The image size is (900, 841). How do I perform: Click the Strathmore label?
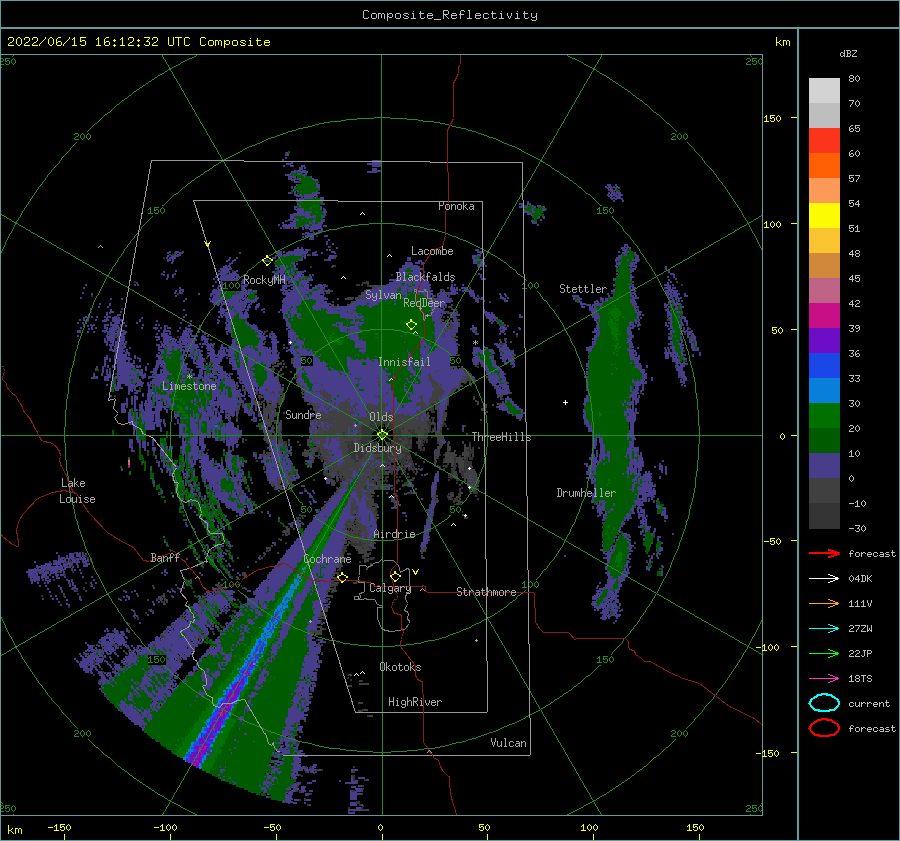(x=486, y=592)
